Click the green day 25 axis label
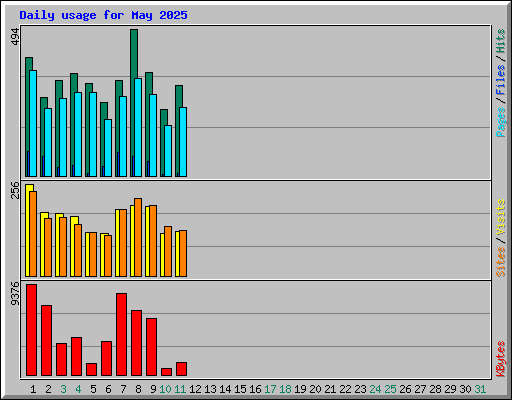The width and height of the screenshot is (512, 400). tap(390, 389)
